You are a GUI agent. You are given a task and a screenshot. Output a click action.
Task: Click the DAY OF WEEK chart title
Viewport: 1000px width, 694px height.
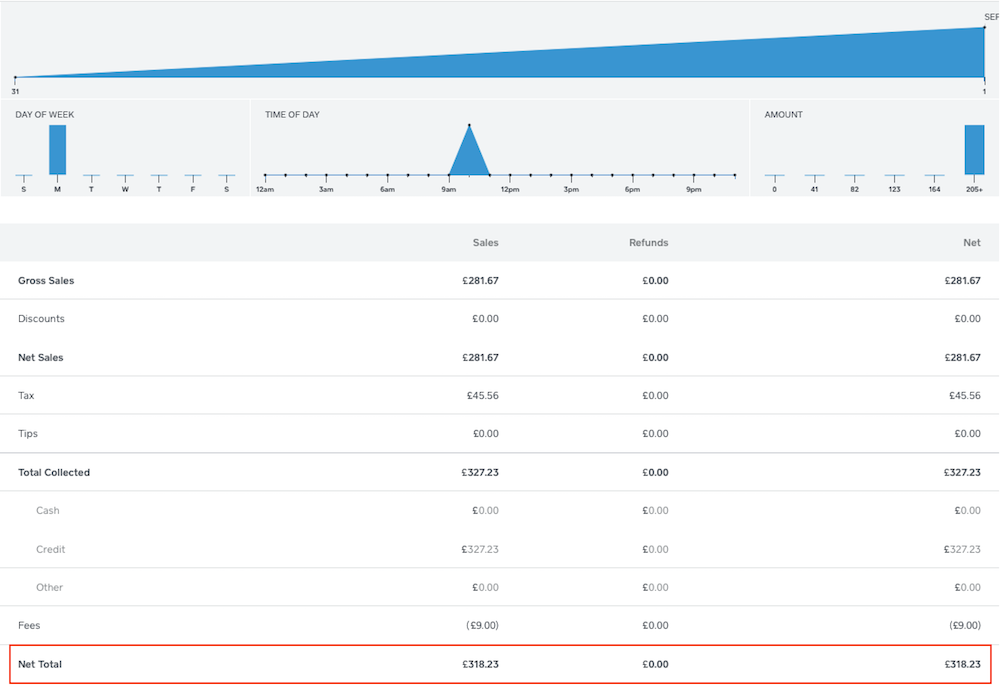click(x=44, y=115)
